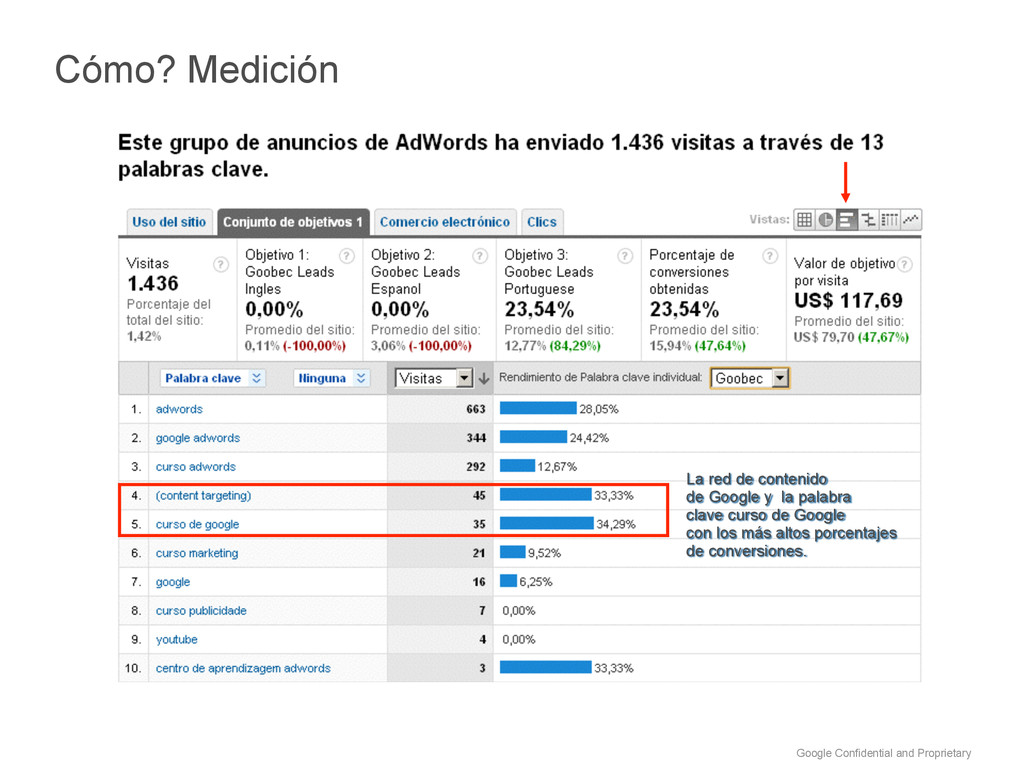1024x768 pixels.
Task: Open help icon for Objetivo 2
Action: click(x=480, y=256)
